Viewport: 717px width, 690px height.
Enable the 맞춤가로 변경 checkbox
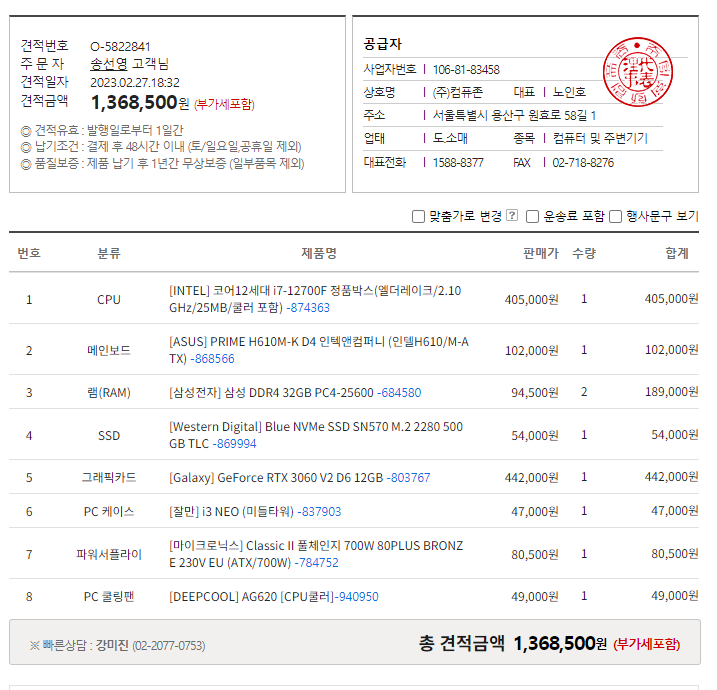coord(418,216)
